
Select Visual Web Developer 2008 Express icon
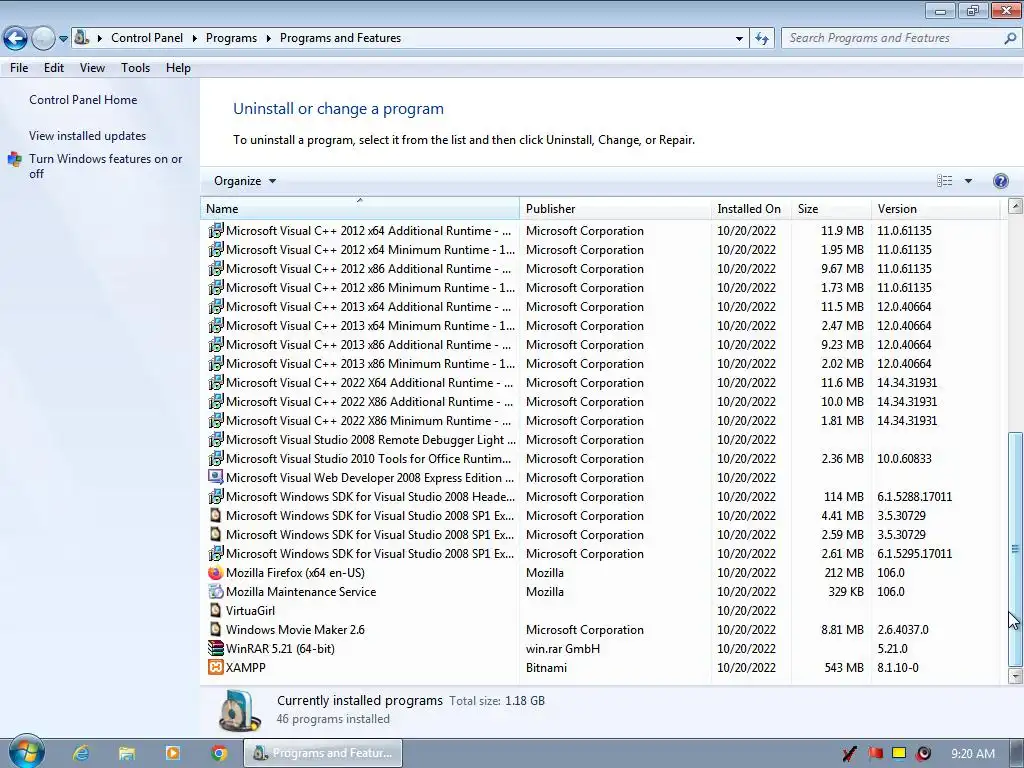pos(216,477)
